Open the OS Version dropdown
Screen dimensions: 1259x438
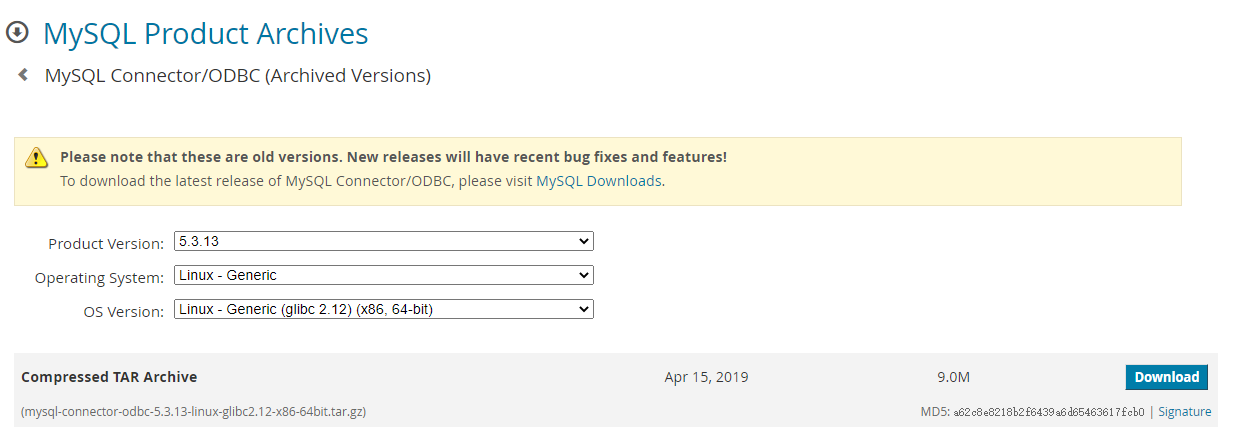383,309
